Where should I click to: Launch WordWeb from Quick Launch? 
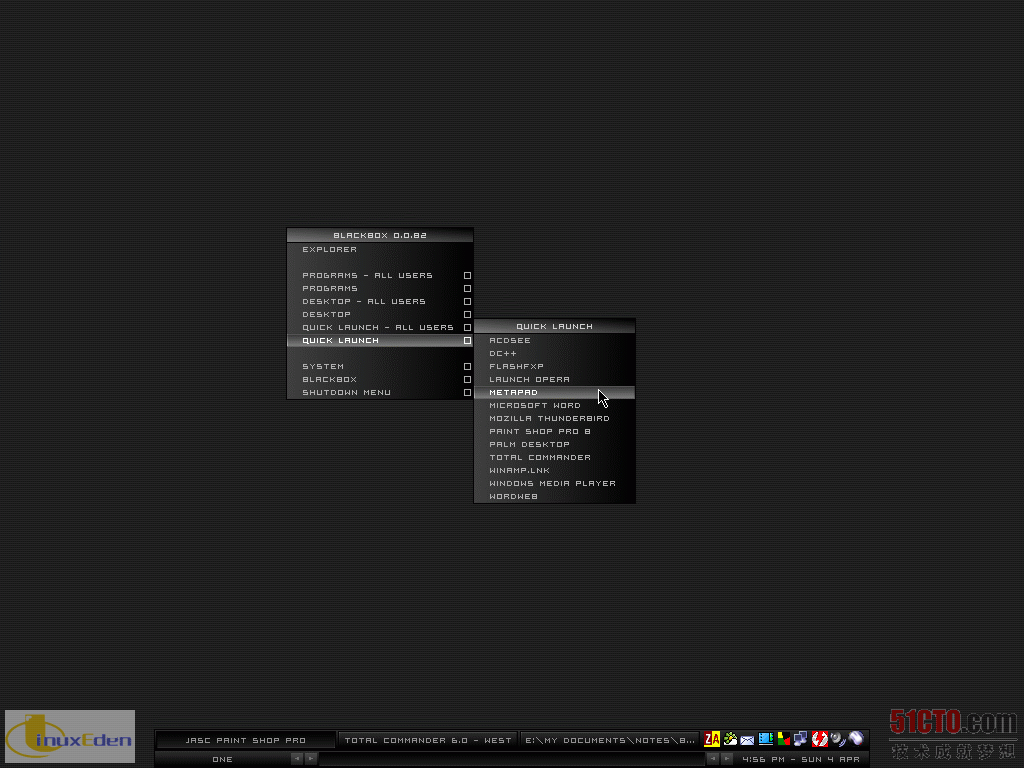(x=554, y=496)
